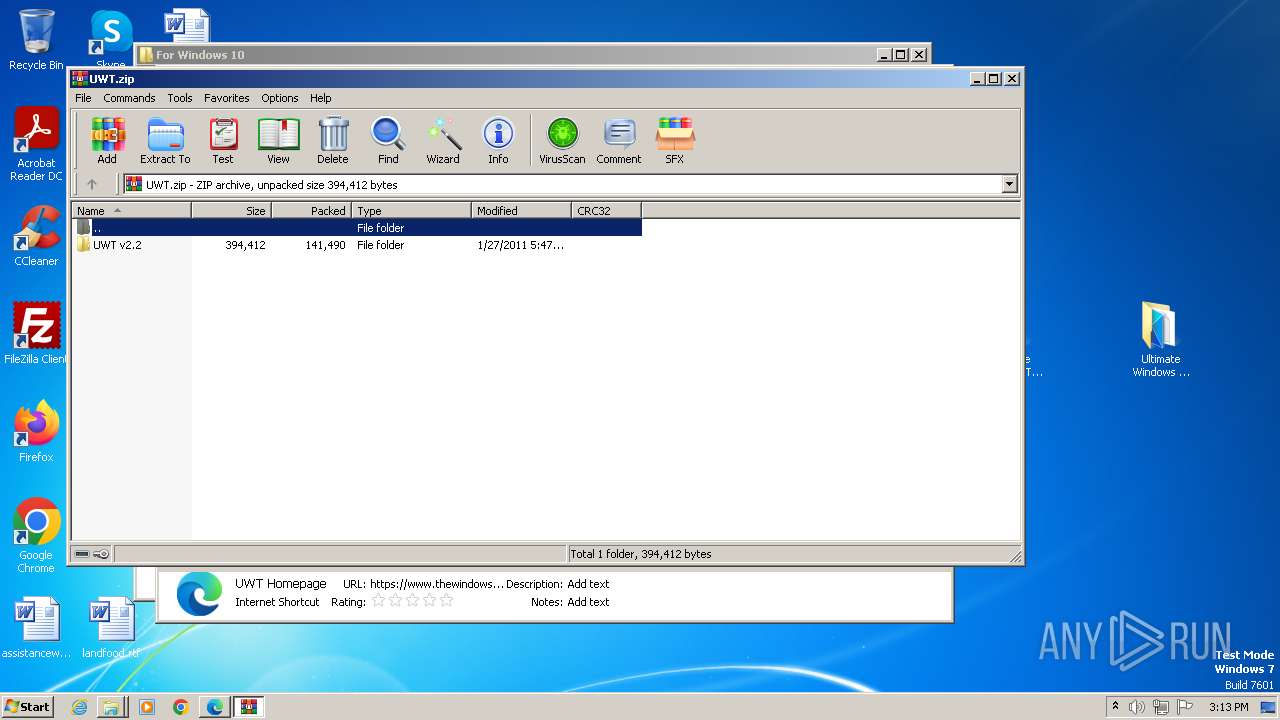The width and height of the screenshot is (1280, 720).
Task: Click the Info toolbar icon
Action: (x=498, y=140)
